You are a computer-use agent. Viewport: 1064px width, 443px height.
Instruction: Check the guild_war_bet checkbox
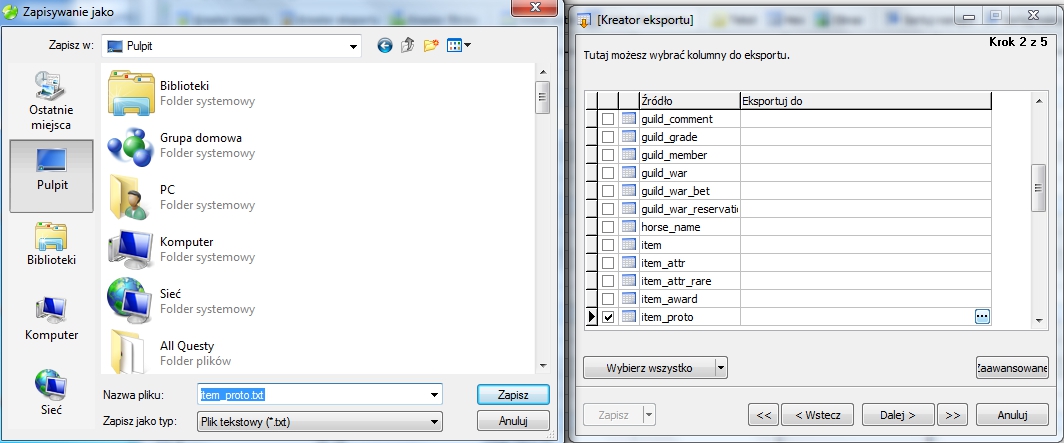[x=608, y=191]
